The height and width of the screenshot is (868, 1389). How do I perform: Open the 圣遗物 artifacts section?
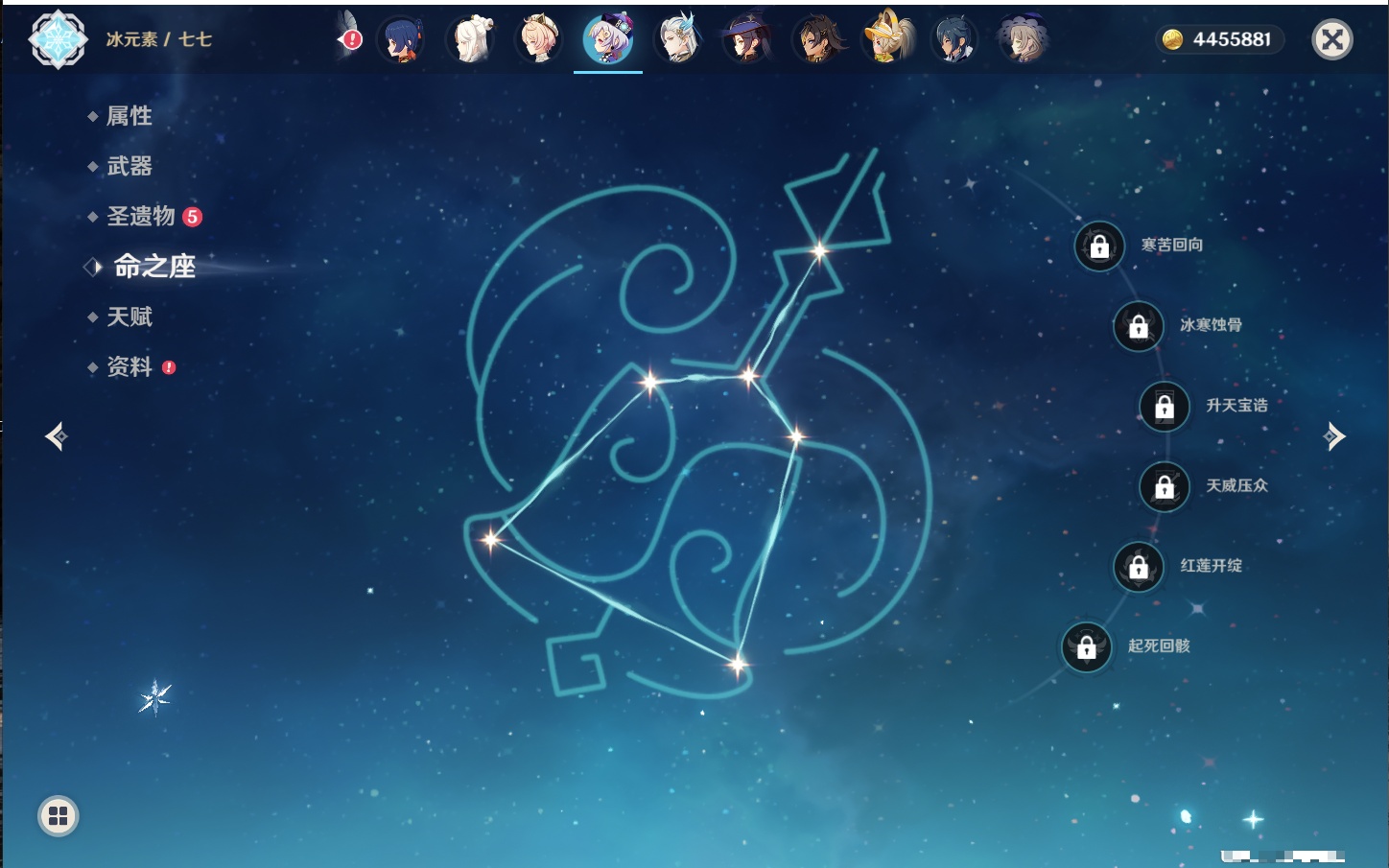[141, 217]
